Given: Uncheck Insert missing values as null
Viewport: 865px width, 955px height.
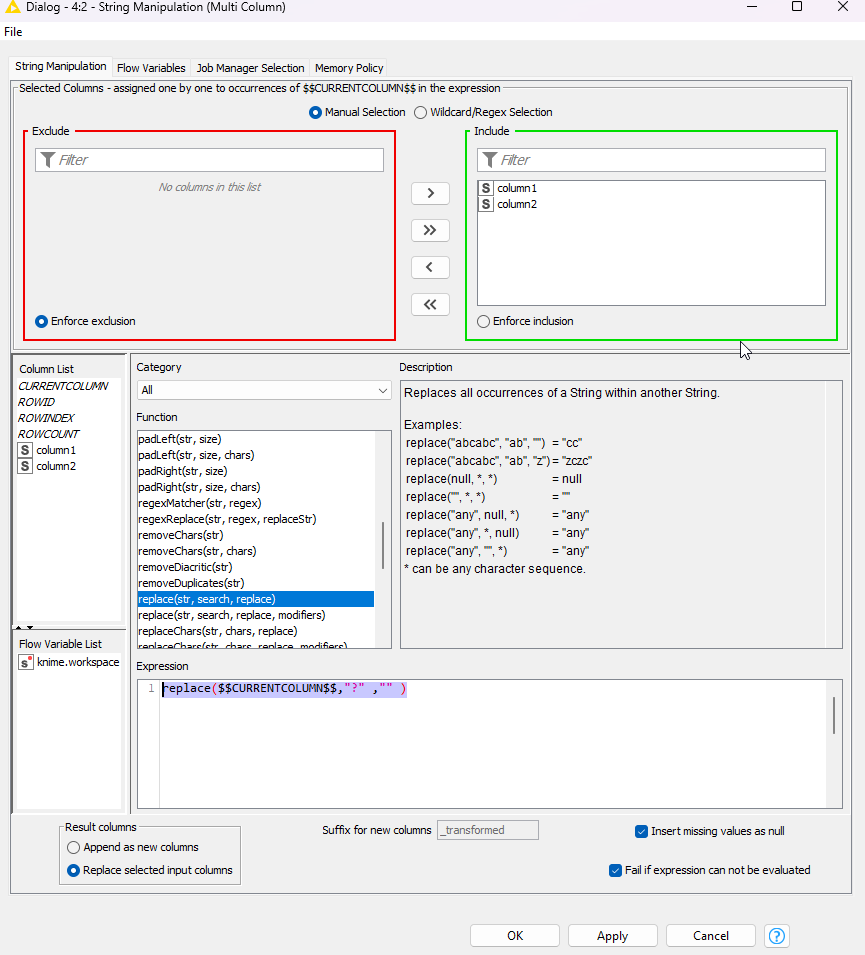Looking at the screenshot, I should coord(641,831).
